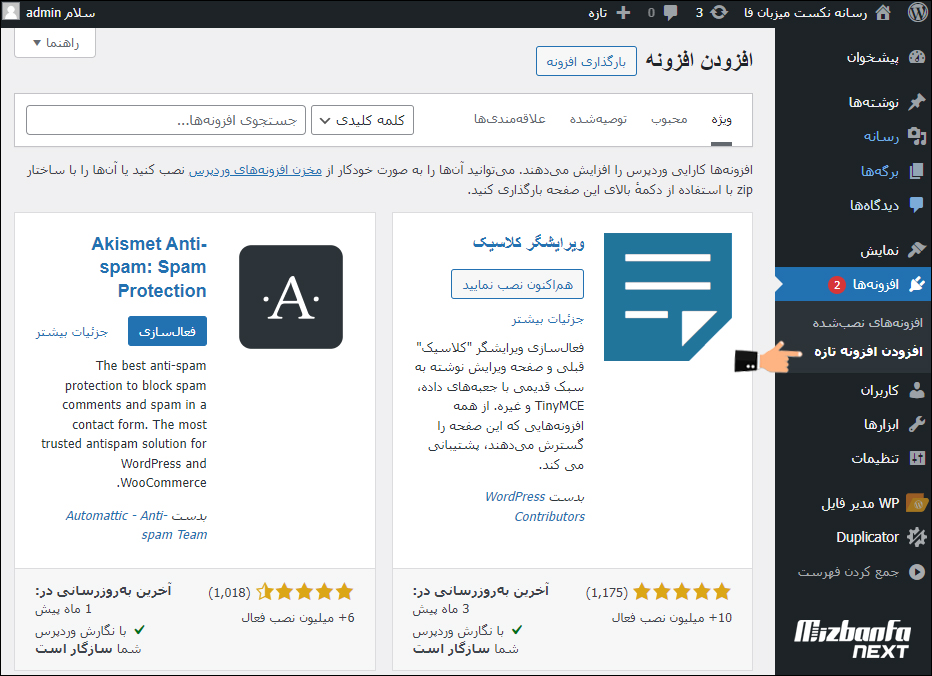Click the تنظیمات settings sliders icon
Viewport: 932px width, 676px height.
tap(917, 458)
